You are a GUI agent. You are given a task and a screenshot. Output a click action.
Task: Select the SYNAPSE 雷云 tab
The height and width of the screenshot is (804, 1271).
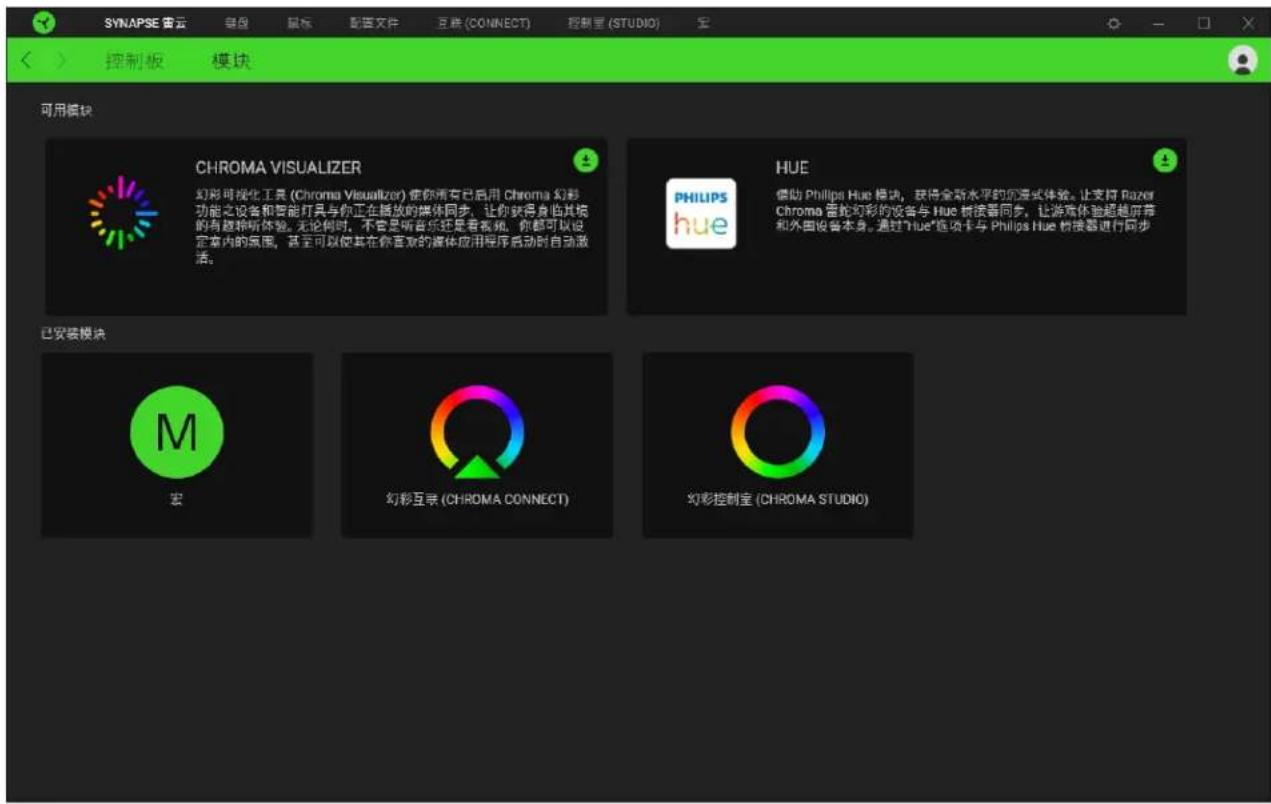[145, 23]
